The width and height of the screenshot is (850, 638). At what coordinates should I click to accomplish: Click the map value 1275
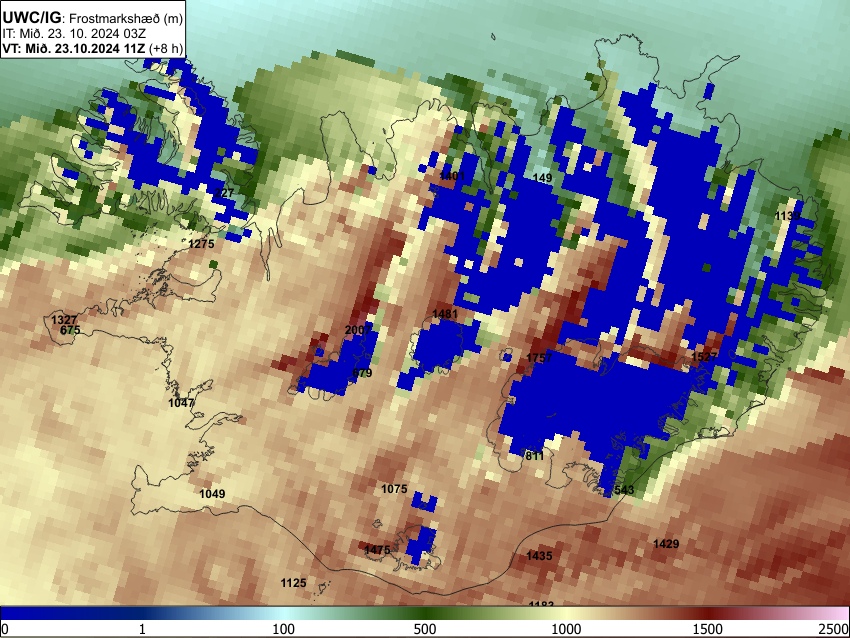(x=201, y=244)
